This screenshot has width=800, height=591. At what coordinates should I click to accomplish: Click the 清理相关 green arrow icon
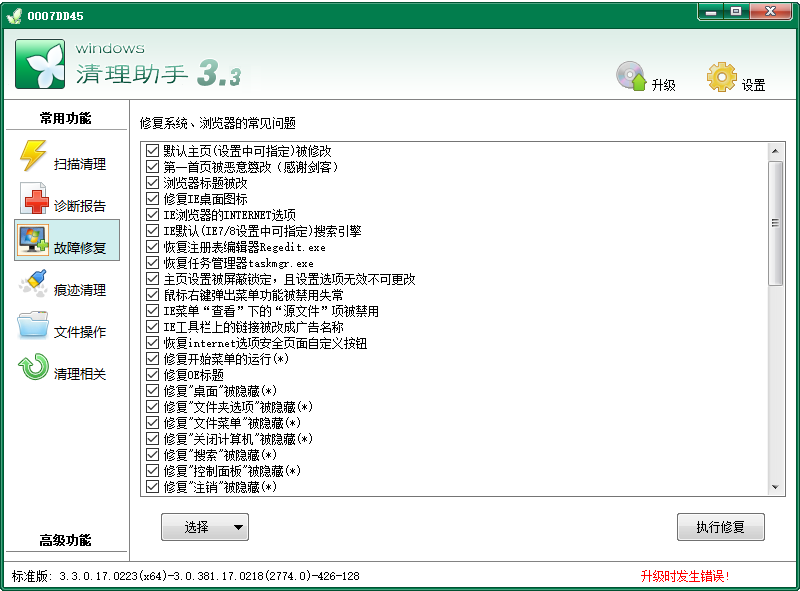coord(33,367)
